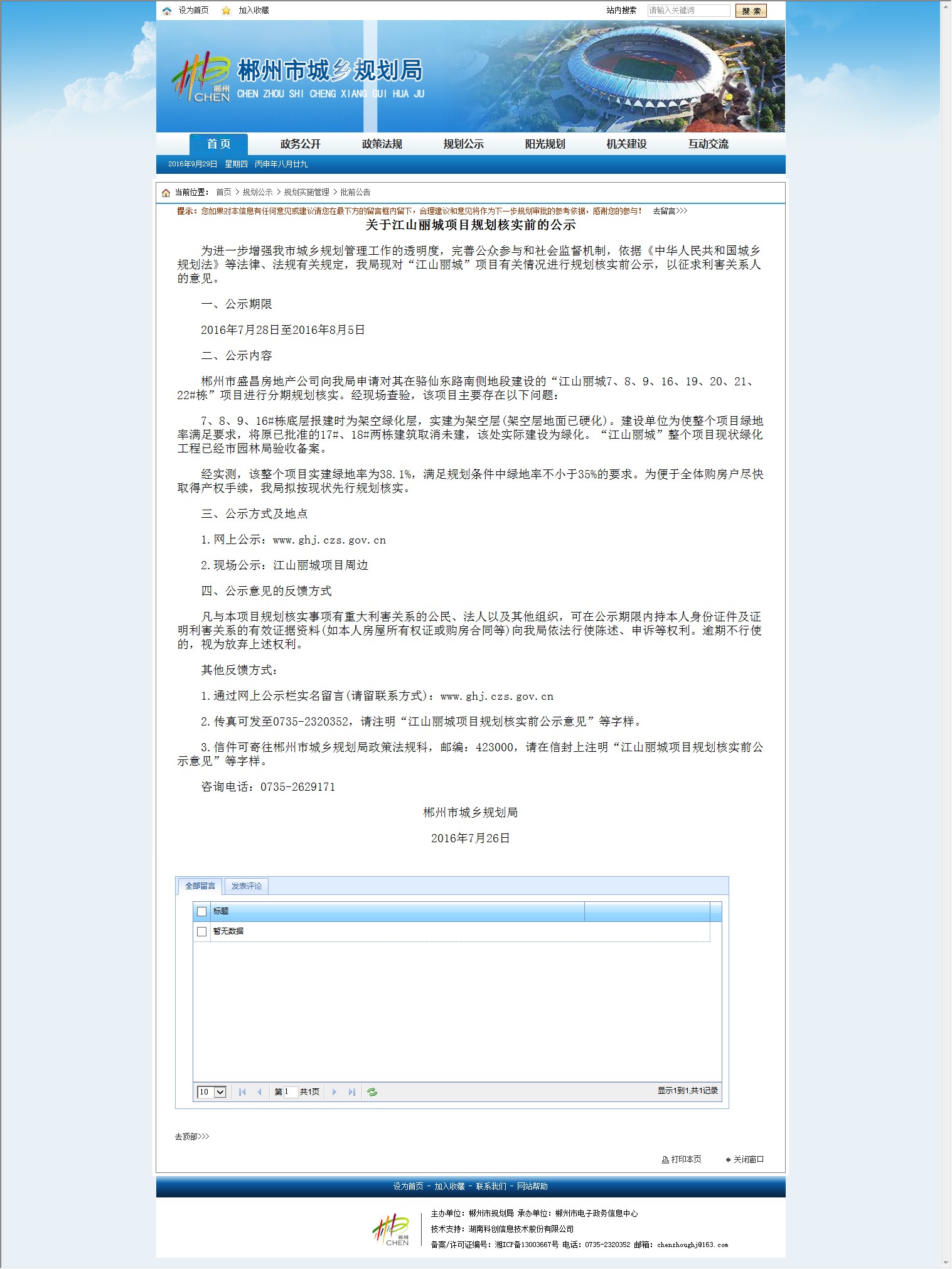
Task: Click the site search keyword input field
Action: point(688,11)
